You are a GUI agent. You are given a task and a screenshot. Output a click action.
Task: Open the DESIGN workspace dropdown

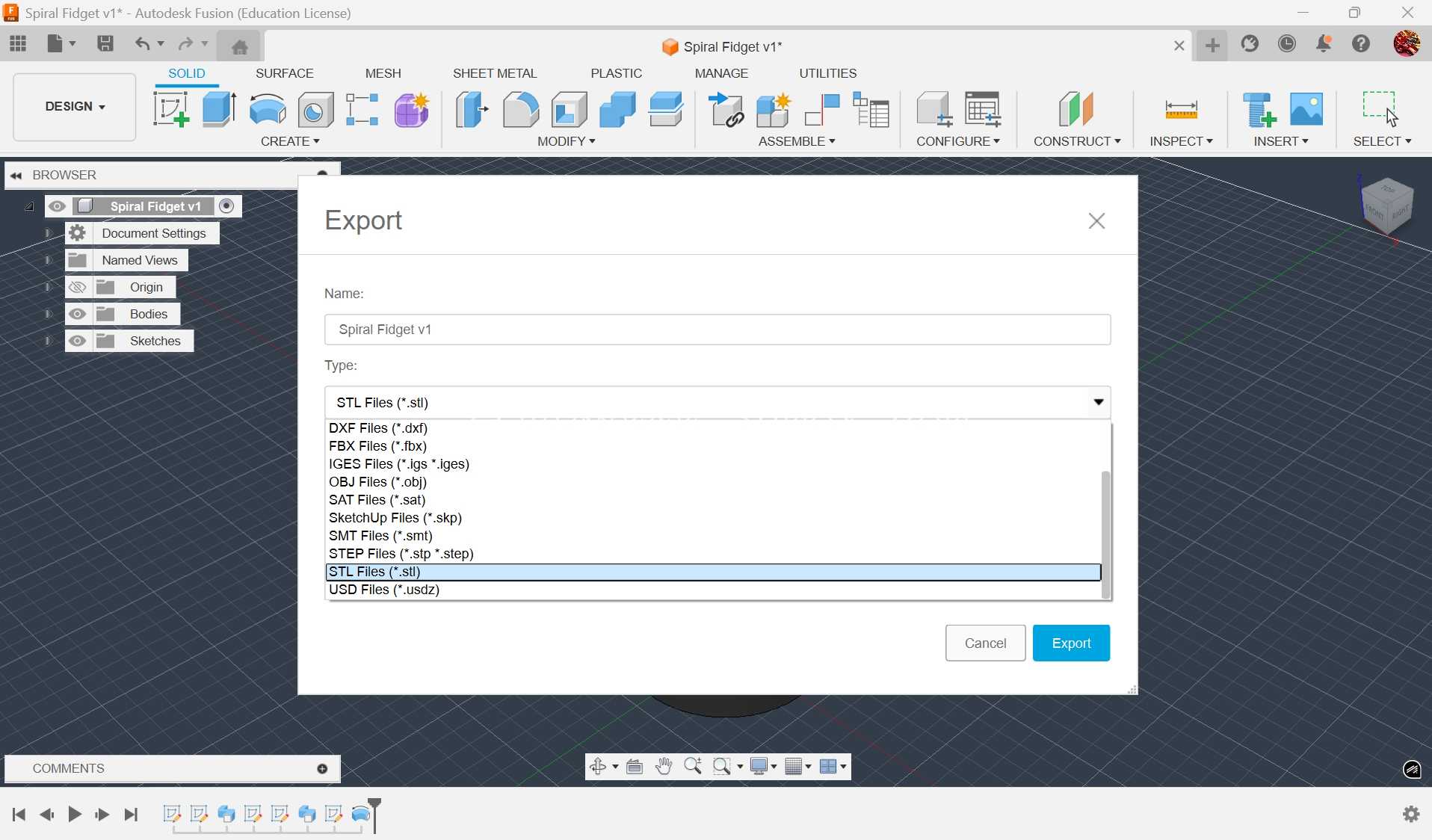tap(75, 106)
